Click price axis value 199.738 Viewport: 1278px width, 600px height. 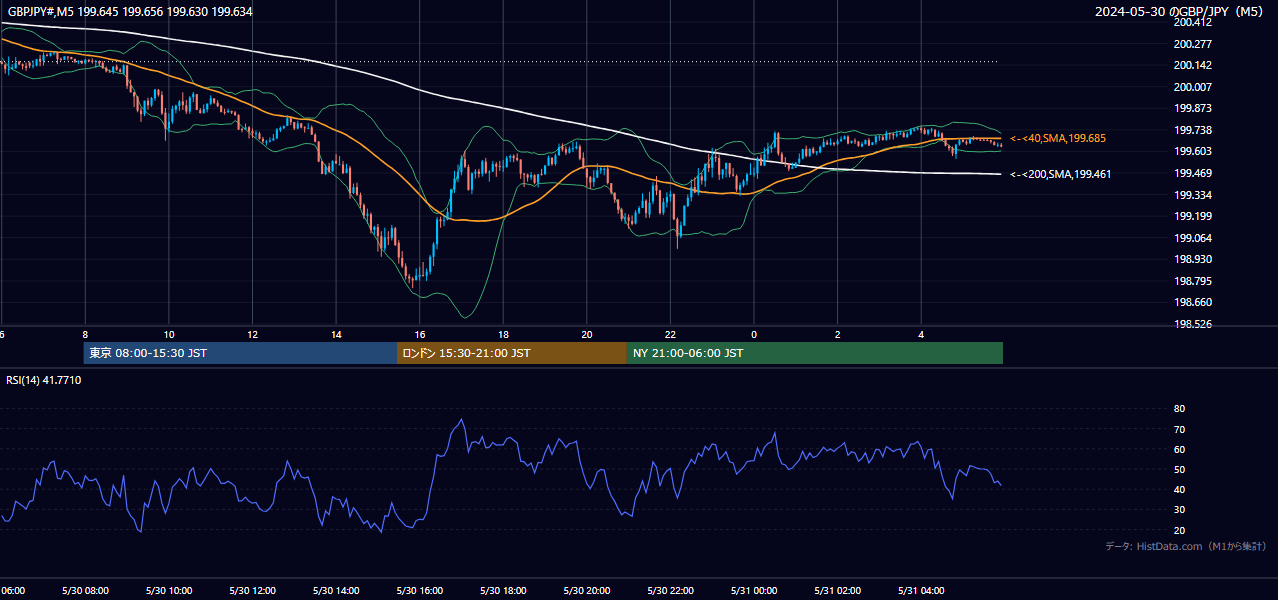point(1192,130)
